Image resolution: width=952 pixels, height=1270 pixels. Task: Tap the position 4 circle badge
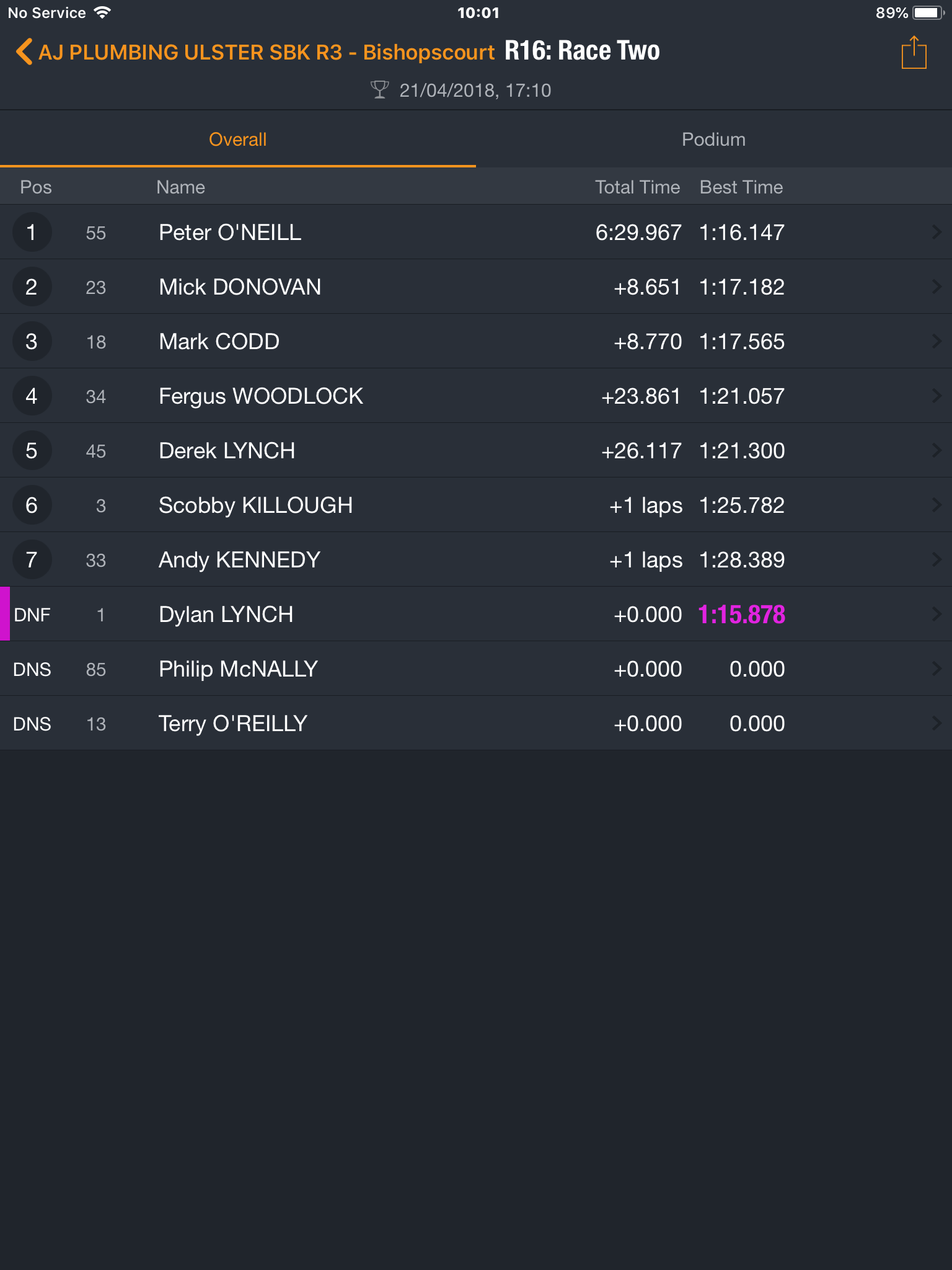click(x=32, y=396)
